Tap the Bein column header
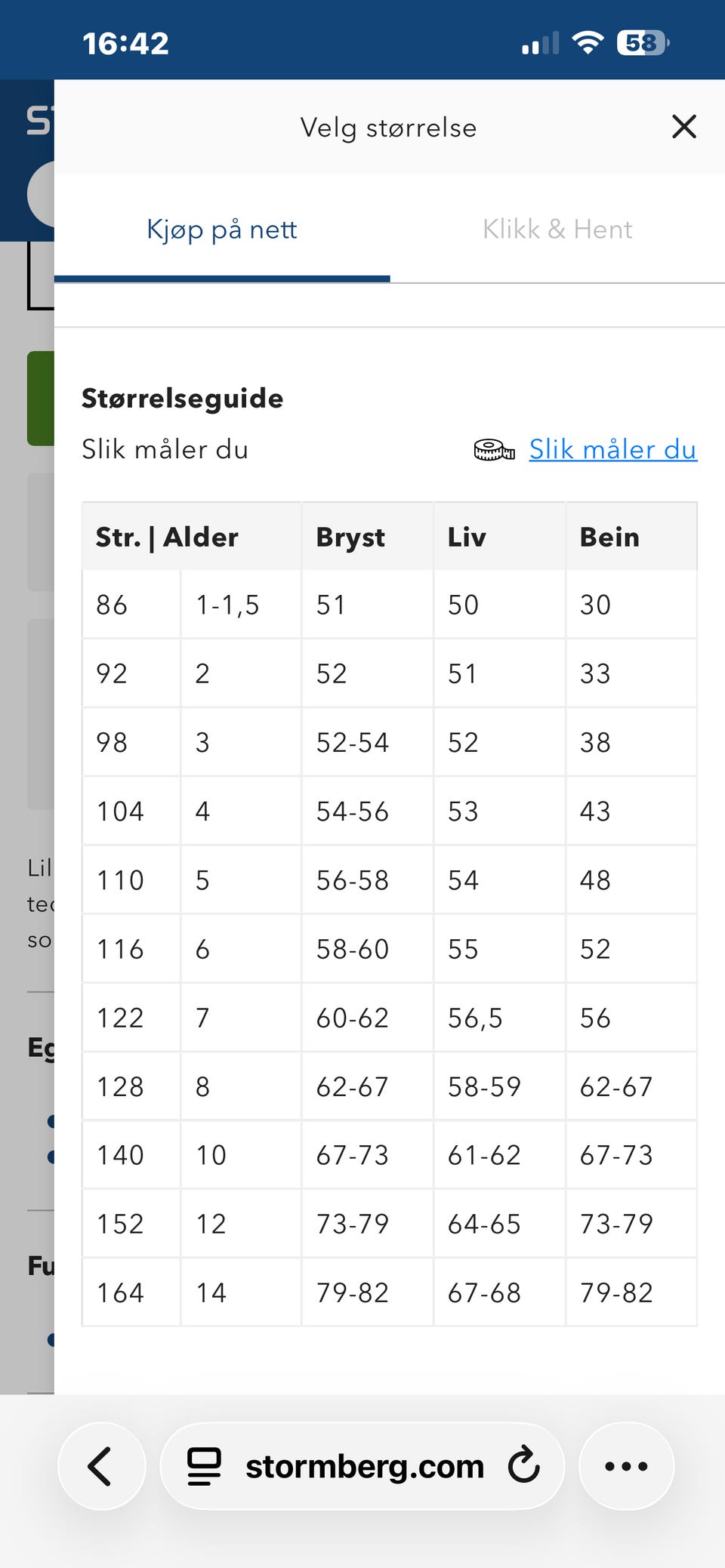 point(609,537)
